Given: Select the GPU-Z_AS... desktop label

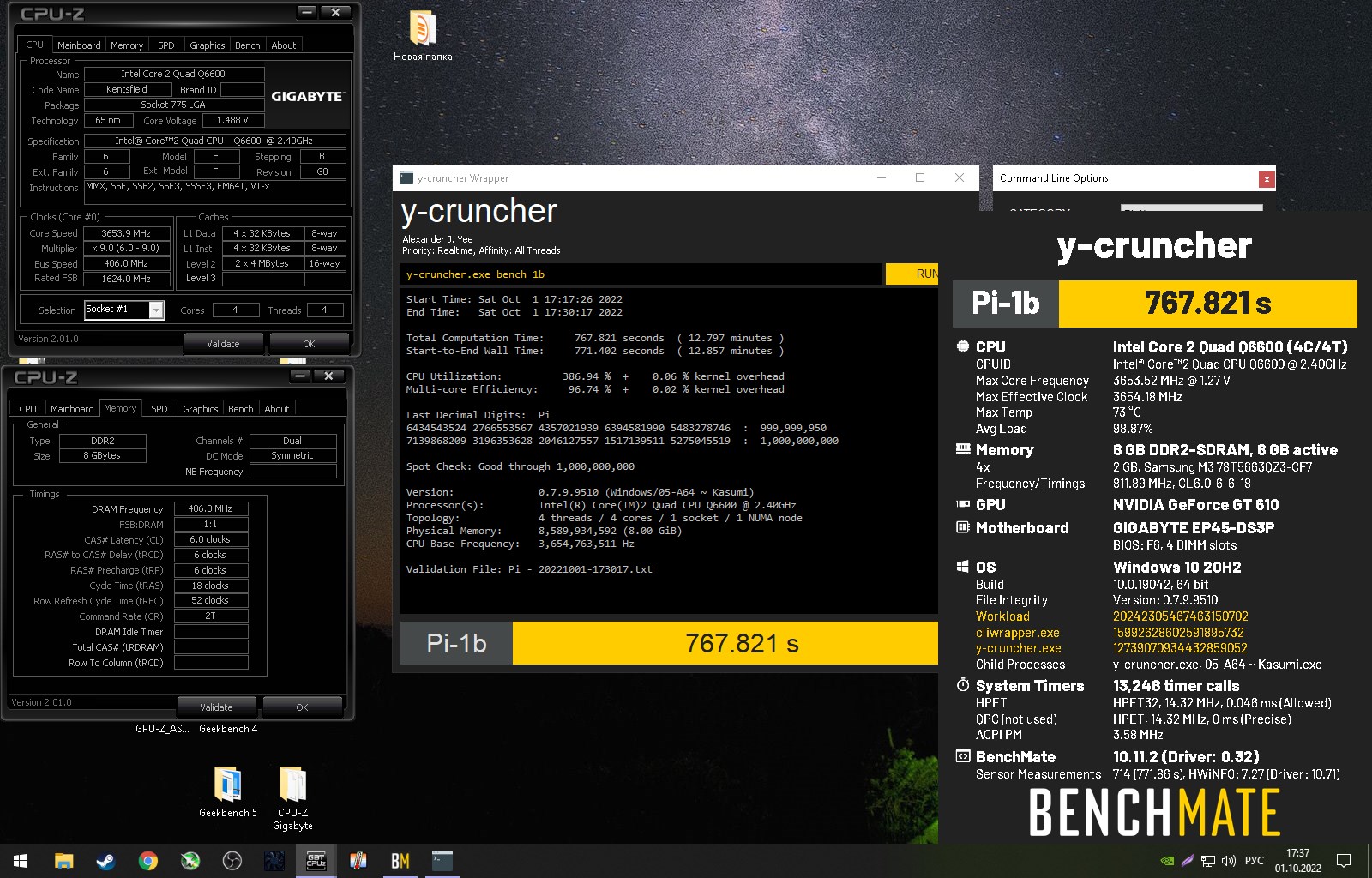Looking at the screenshot, I should coord(162,729).
